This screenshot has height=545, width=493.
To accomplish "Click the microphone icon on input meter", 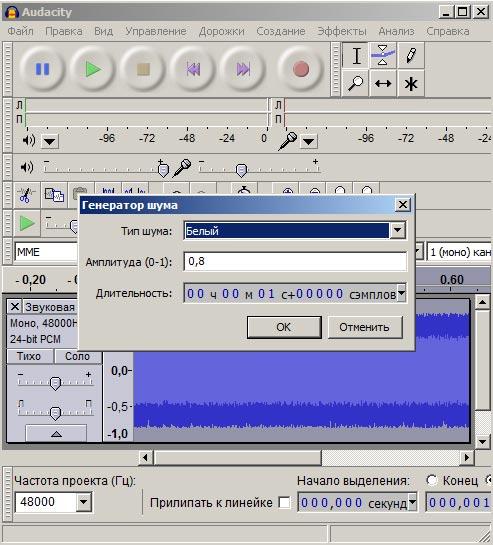I will click(x=288, y=141).
